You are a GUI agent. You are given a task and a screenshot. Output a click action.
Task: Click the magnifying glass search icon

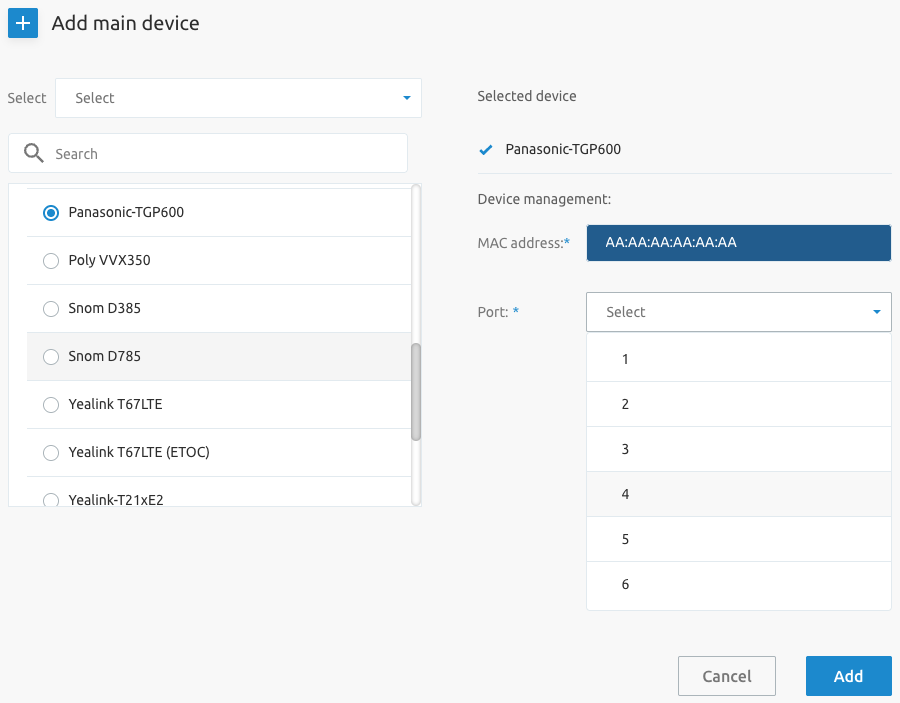34,153
